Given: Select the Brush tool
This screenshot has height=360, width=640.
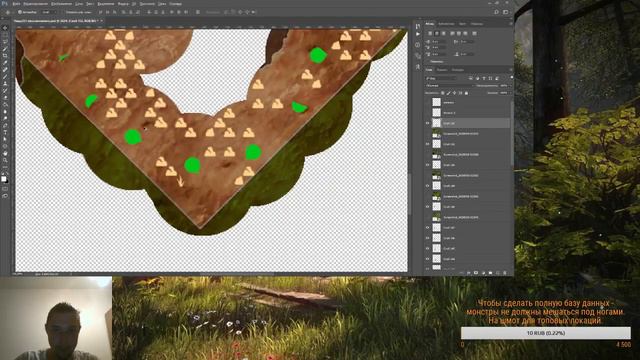Looking at the screenshot, I should 5,77.
